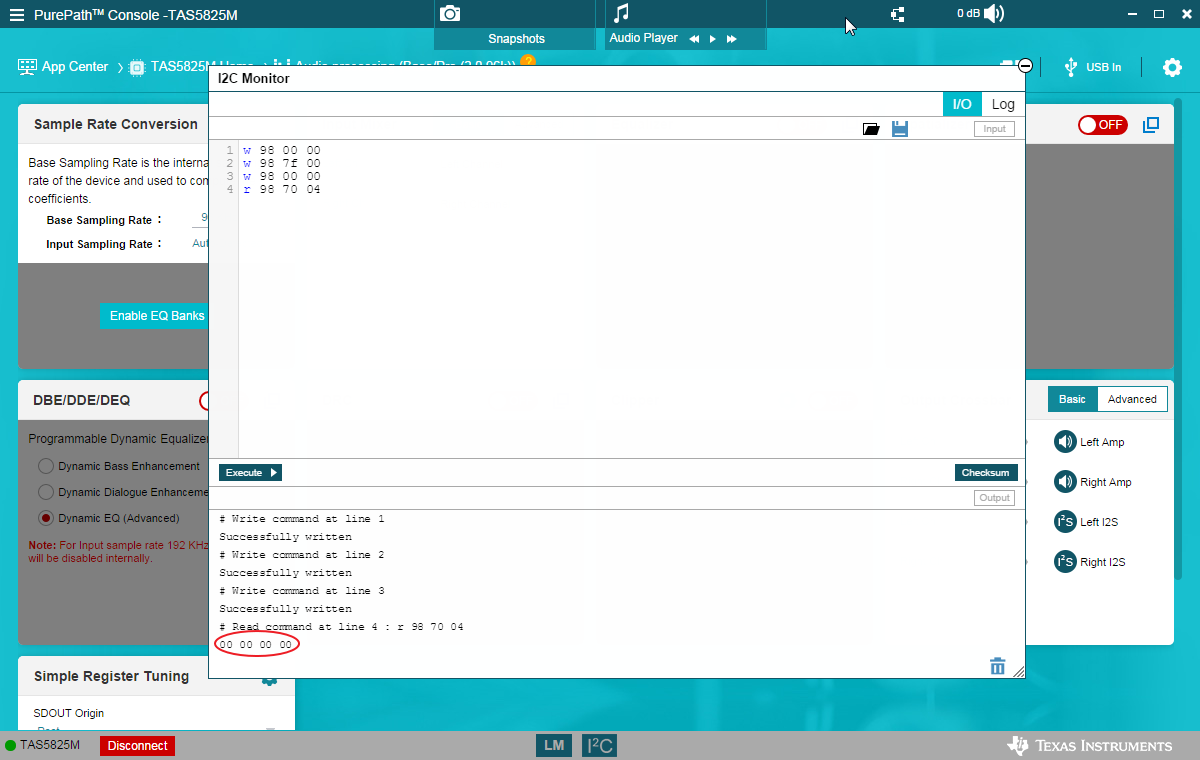Image resolution: width=1200 pixels, height=760 pixels.
Task: Switch the red OFF toggle on
Action: click(x=1102, y=125)
